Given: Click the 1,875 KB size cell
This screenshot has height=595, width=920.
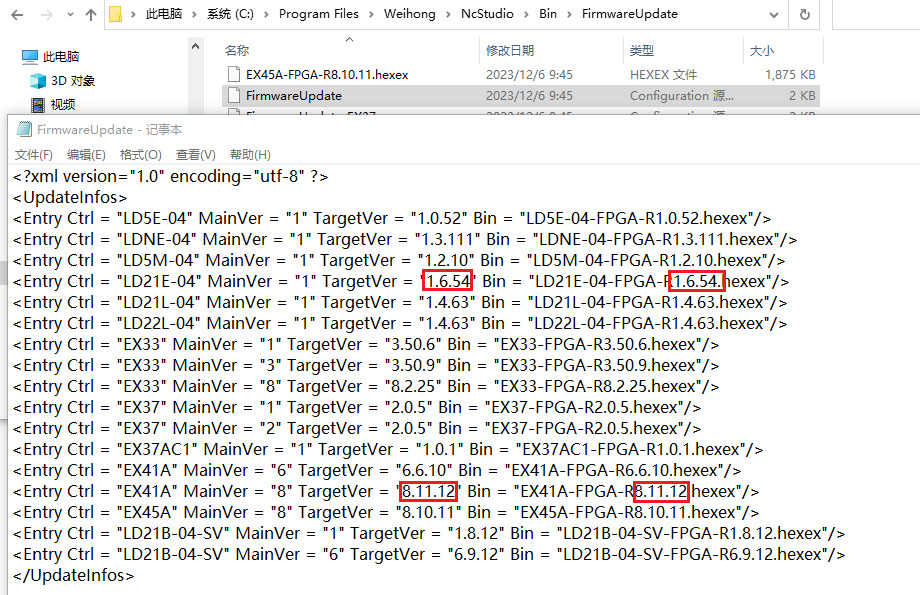Looking at the screenshot, I should point(790,75).
